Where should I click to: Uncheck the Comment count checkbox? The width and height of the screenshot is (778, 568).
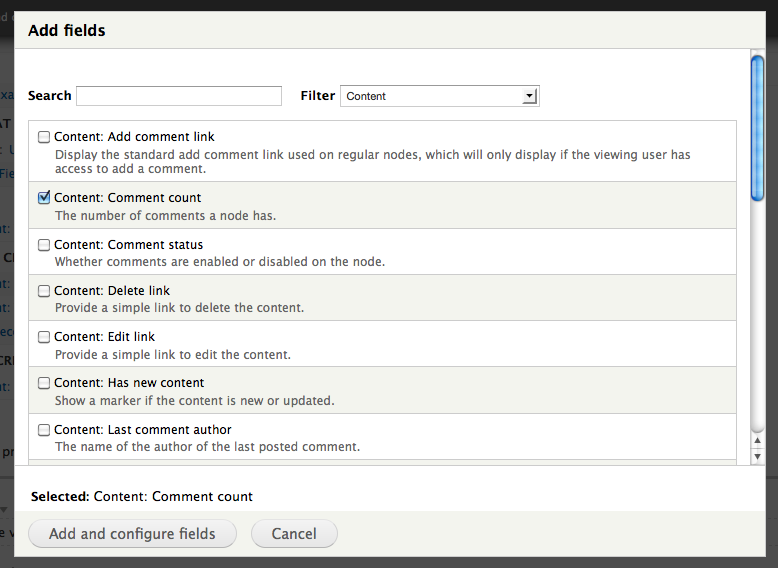(x=44, y=198)
